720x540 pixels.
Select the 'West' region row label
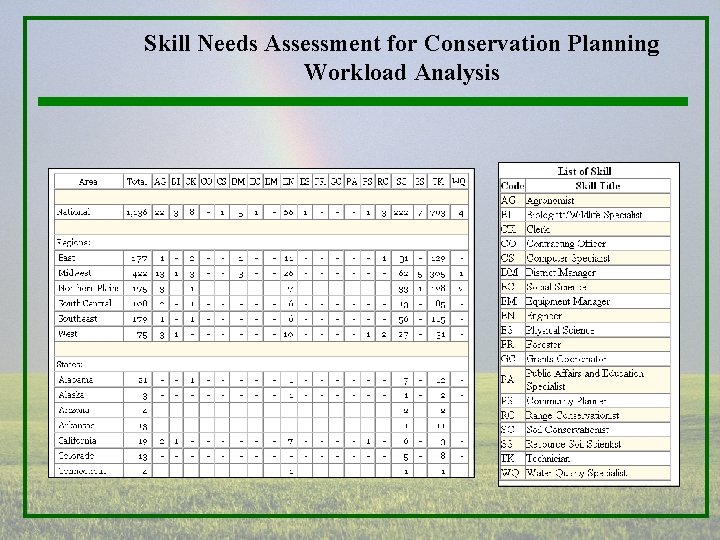click(x=68, y=334)
